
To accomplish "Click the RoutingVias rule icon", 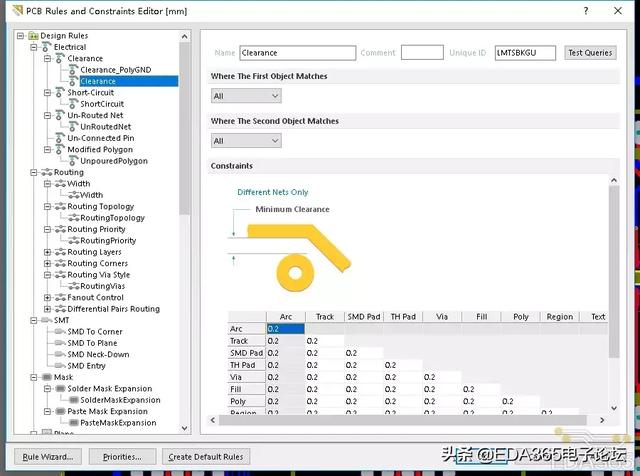I will [x=73, y=286].
